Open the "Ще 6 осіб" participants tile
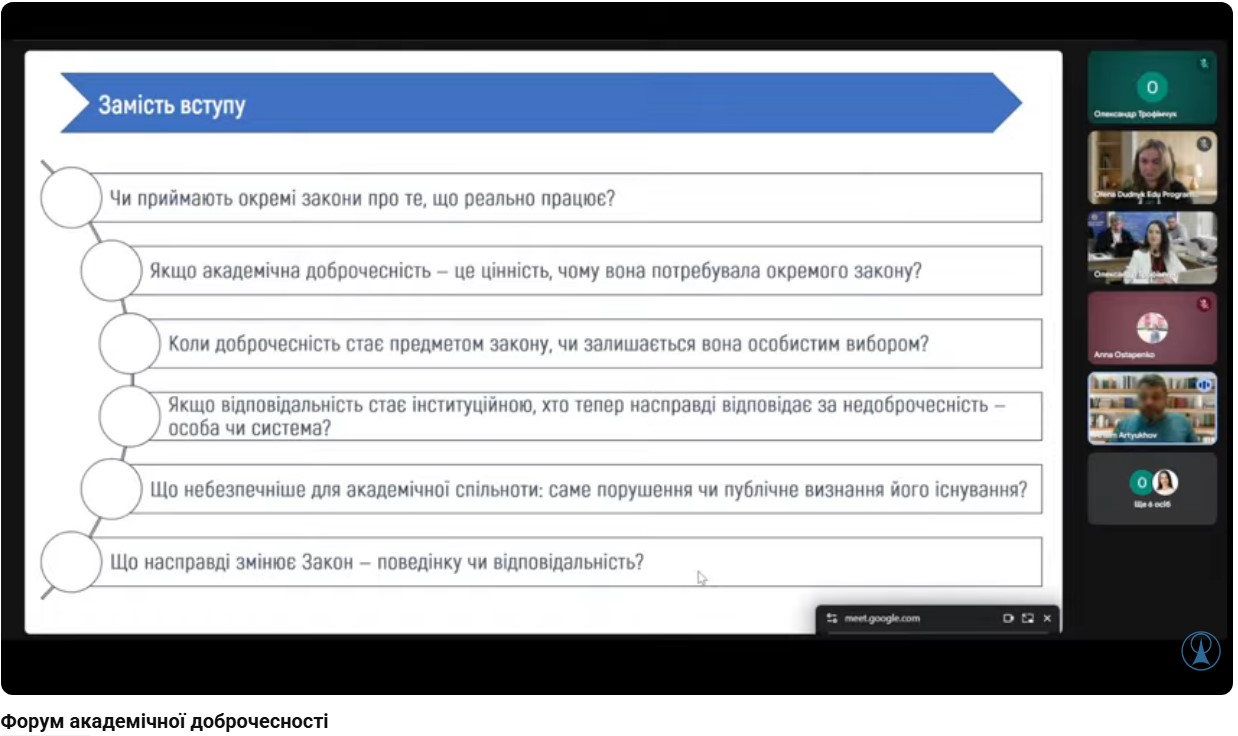This screenshot has width=1238, height=736. click(x=1152, y=489)
